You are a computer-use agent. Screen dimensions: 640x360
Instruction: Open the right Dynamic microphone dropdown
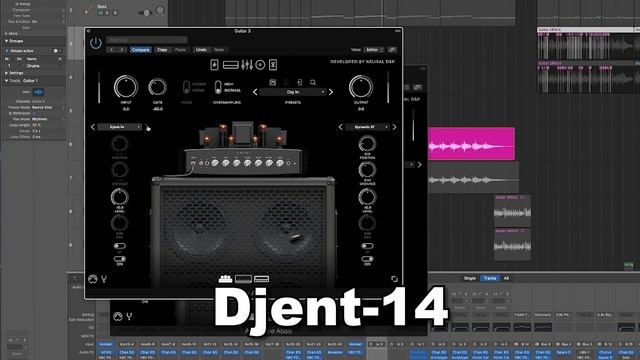[367, 127]
